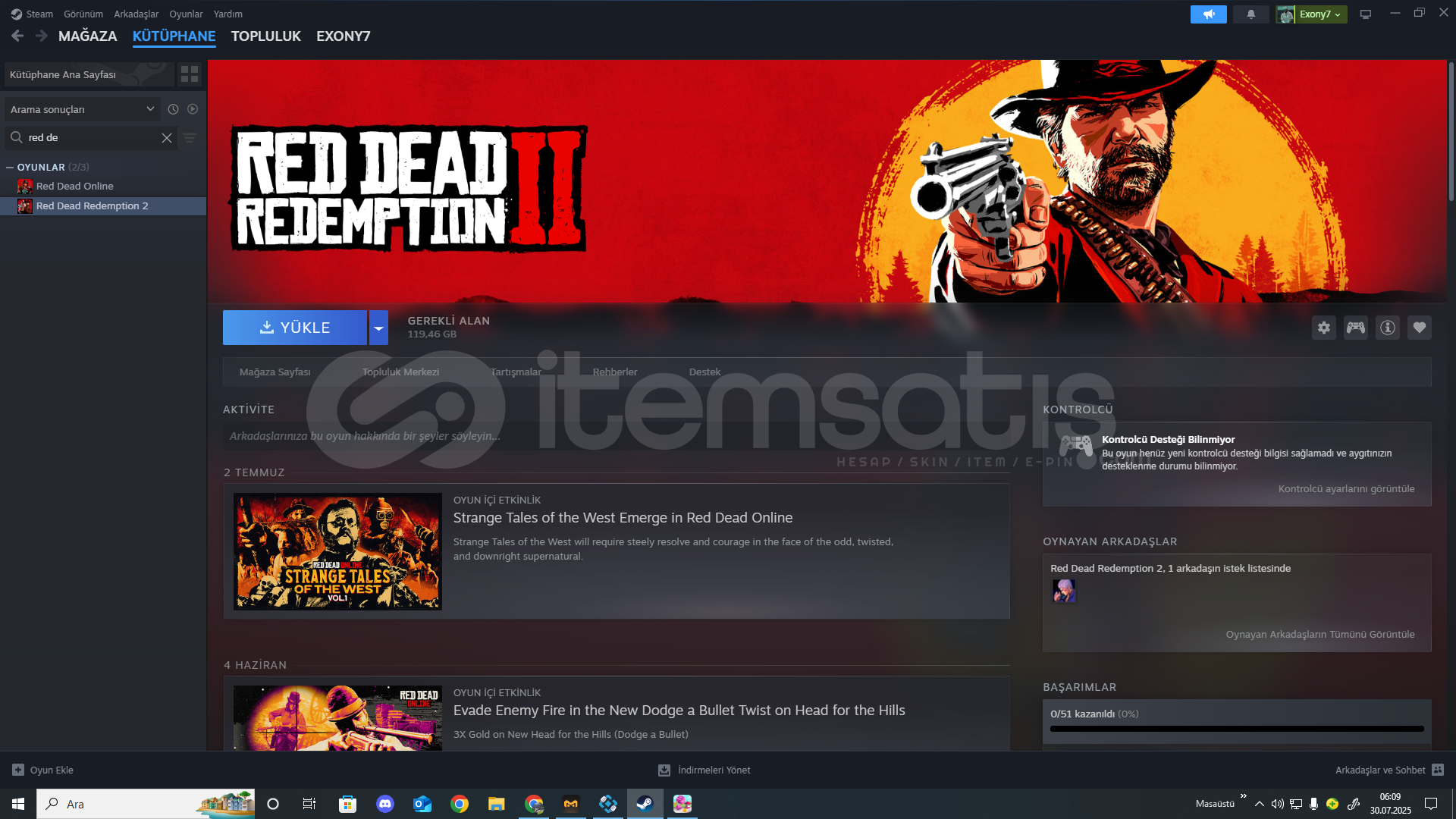
Task: Clear the library search text
Action: 167,138
